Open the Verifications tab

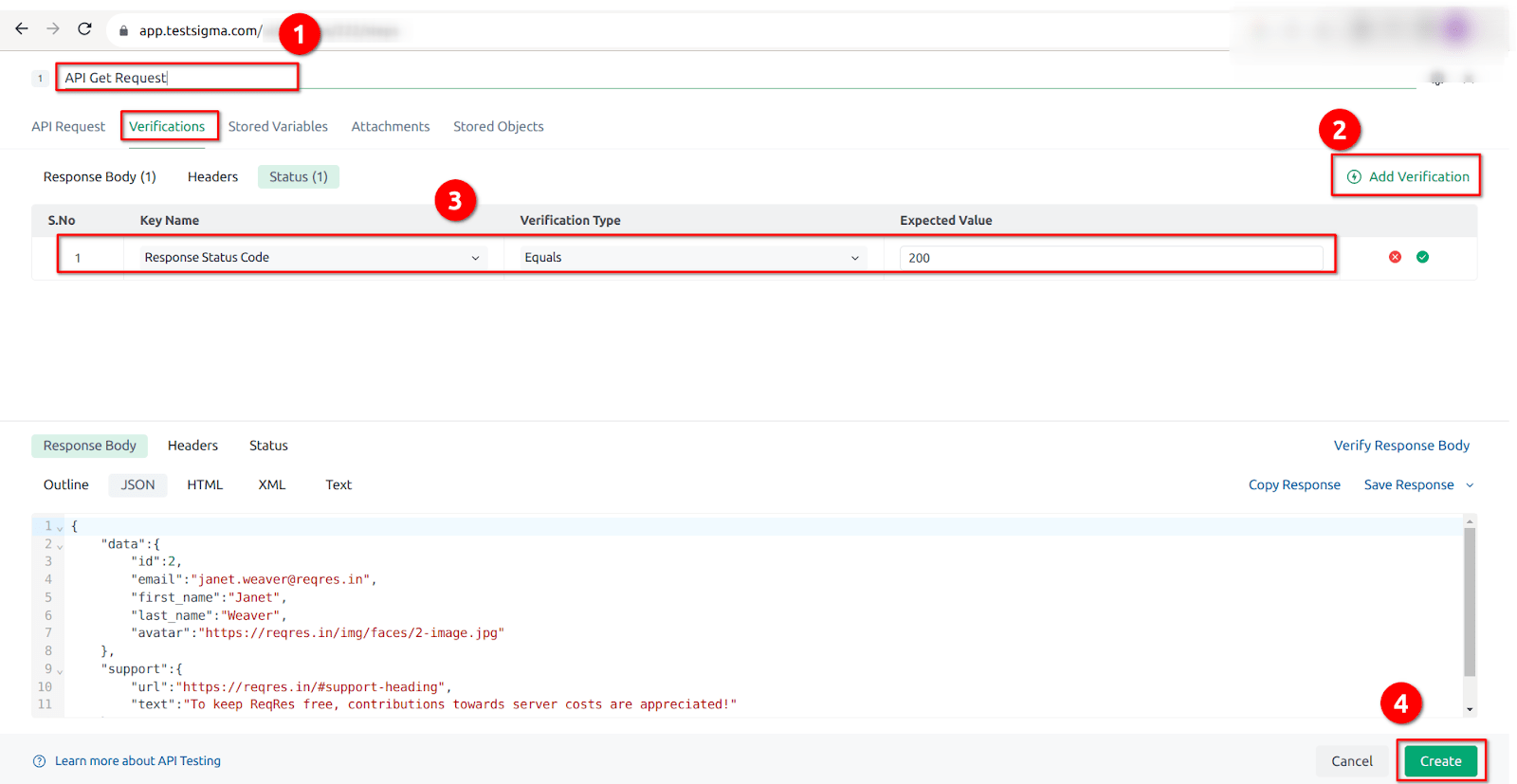167,126
